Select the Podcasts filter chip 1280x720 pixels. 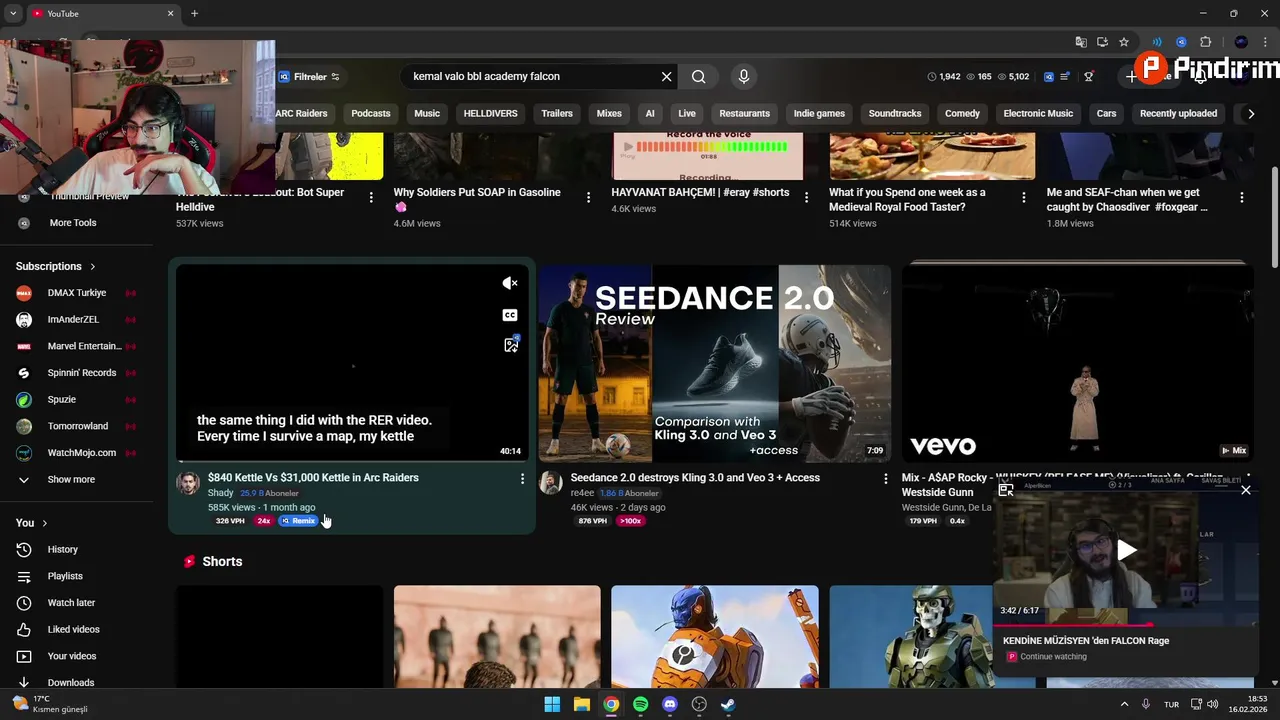[x=371, y=113]
